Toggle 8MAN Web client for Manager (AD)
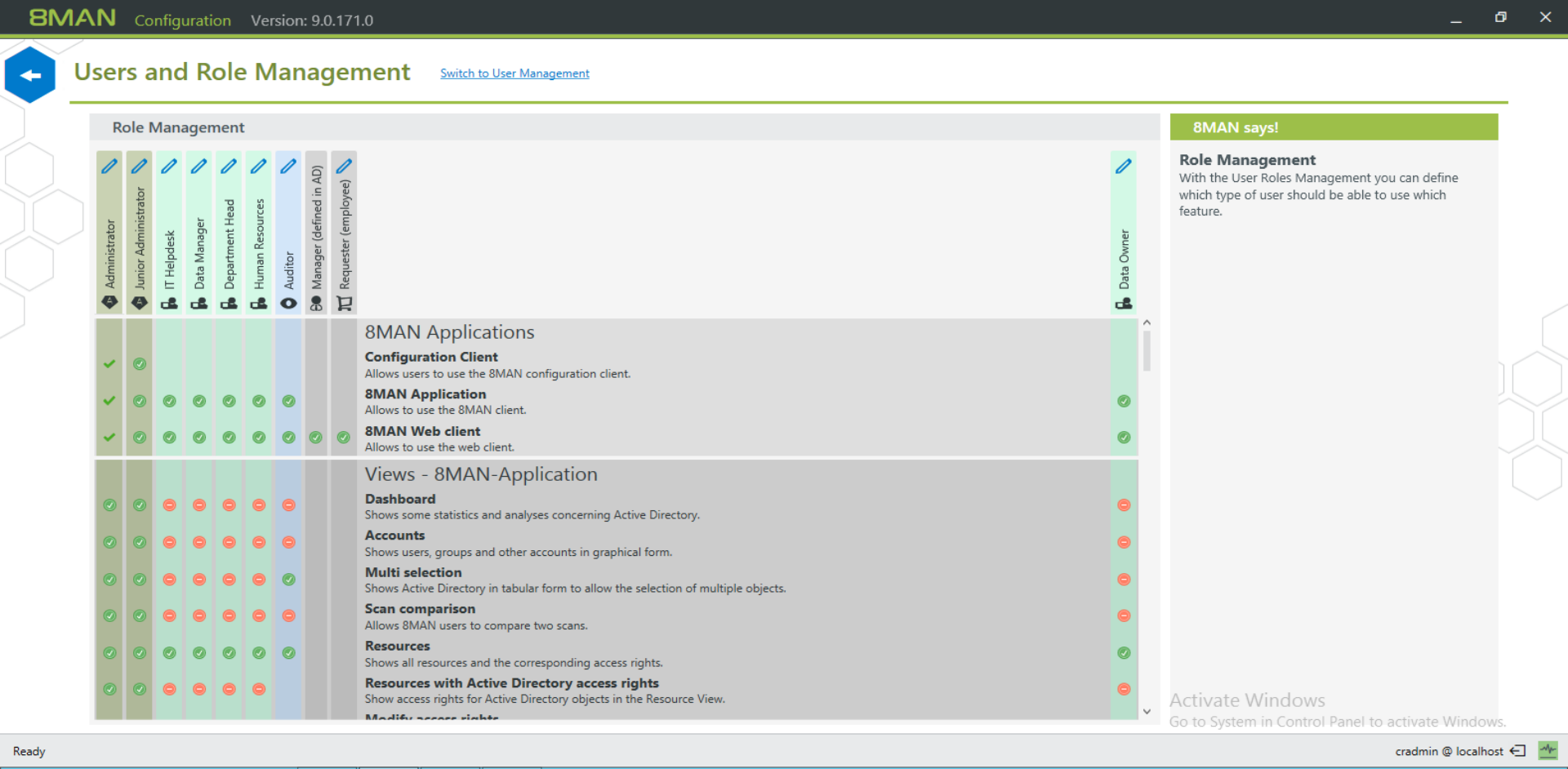This screenshot has height=769, width=1568. [316, 438]
